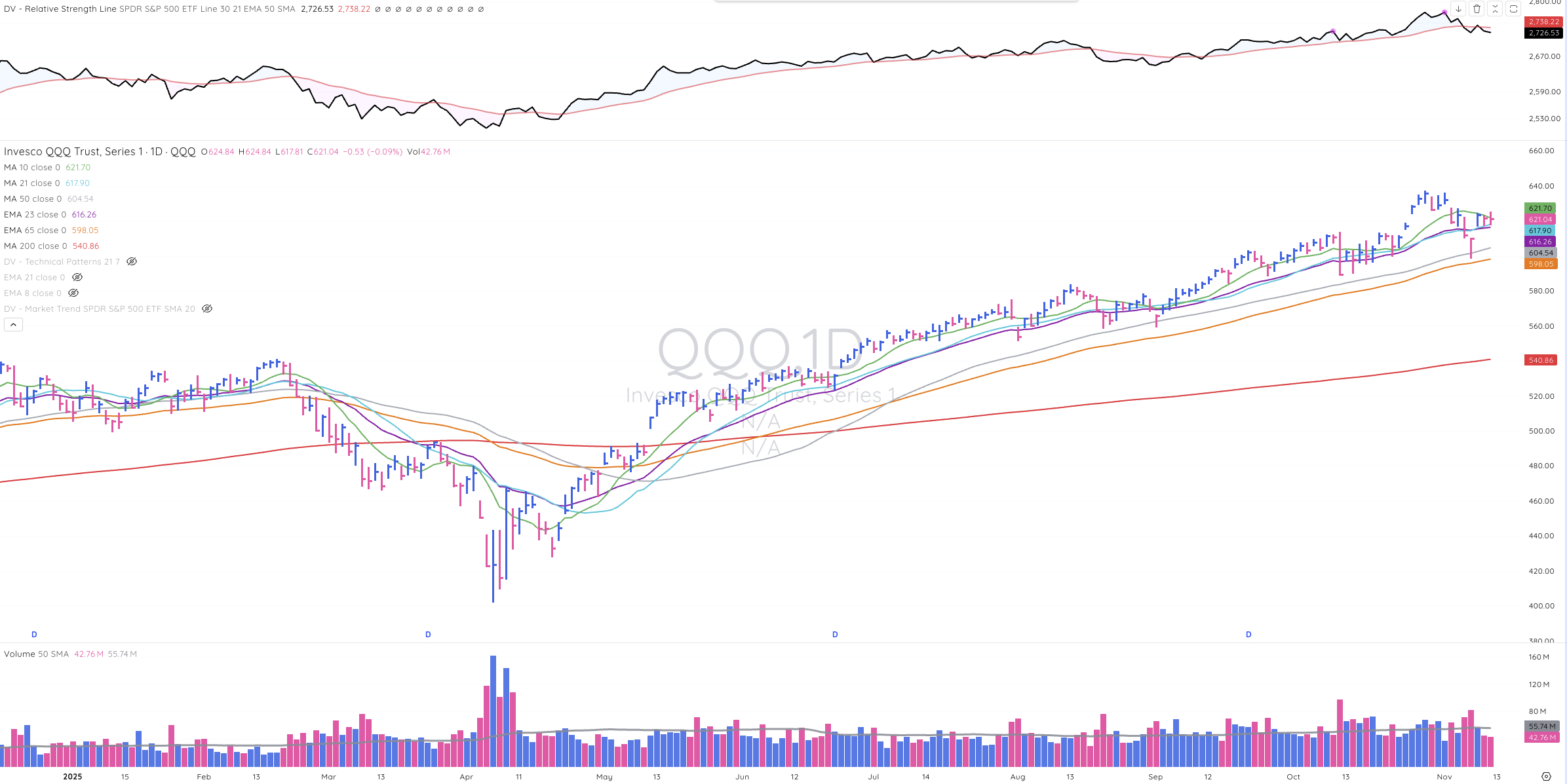Collapse the indicator legend list

[13, 324]
